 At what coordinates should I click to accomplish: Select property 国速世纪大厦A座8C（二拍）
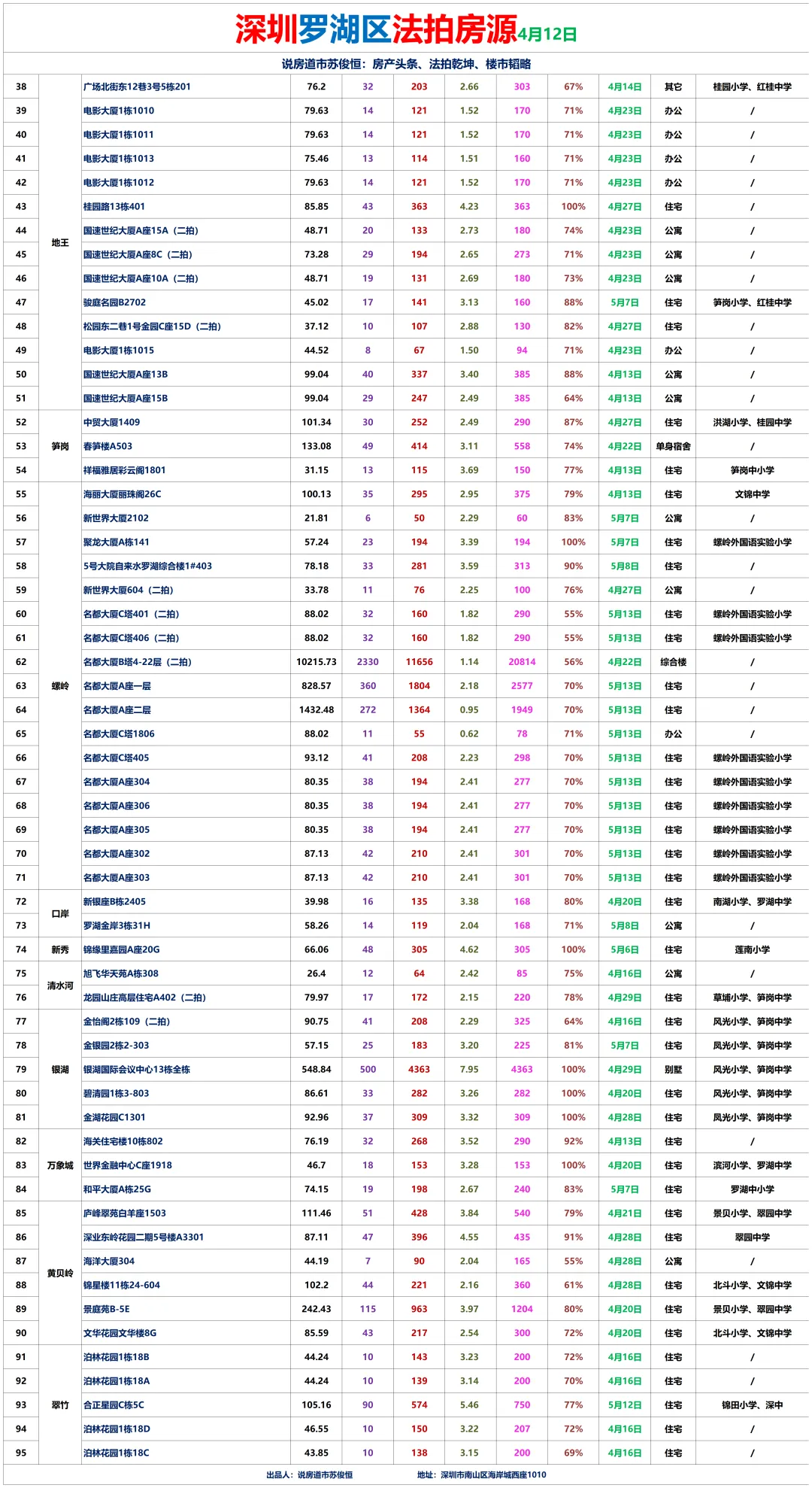pos(138,254)
